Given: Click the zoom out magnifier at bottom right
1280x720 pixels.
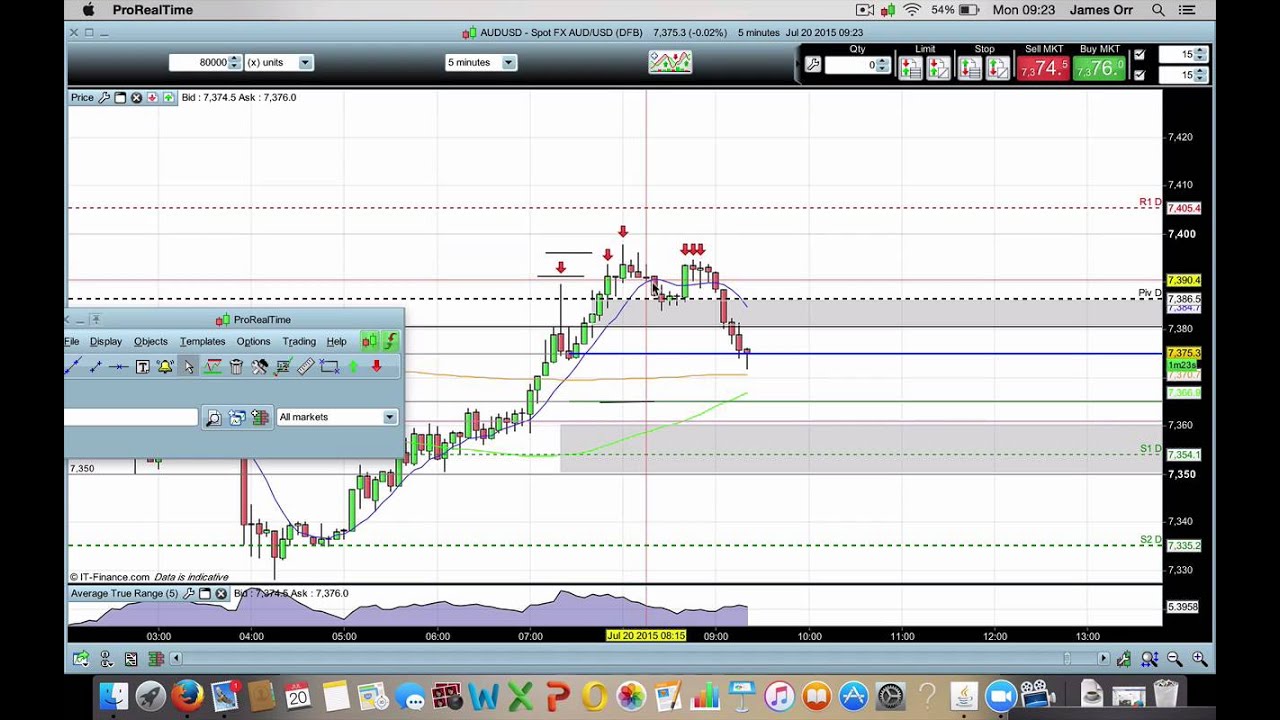Looking at the screenshot, I should click(1175, 658).
